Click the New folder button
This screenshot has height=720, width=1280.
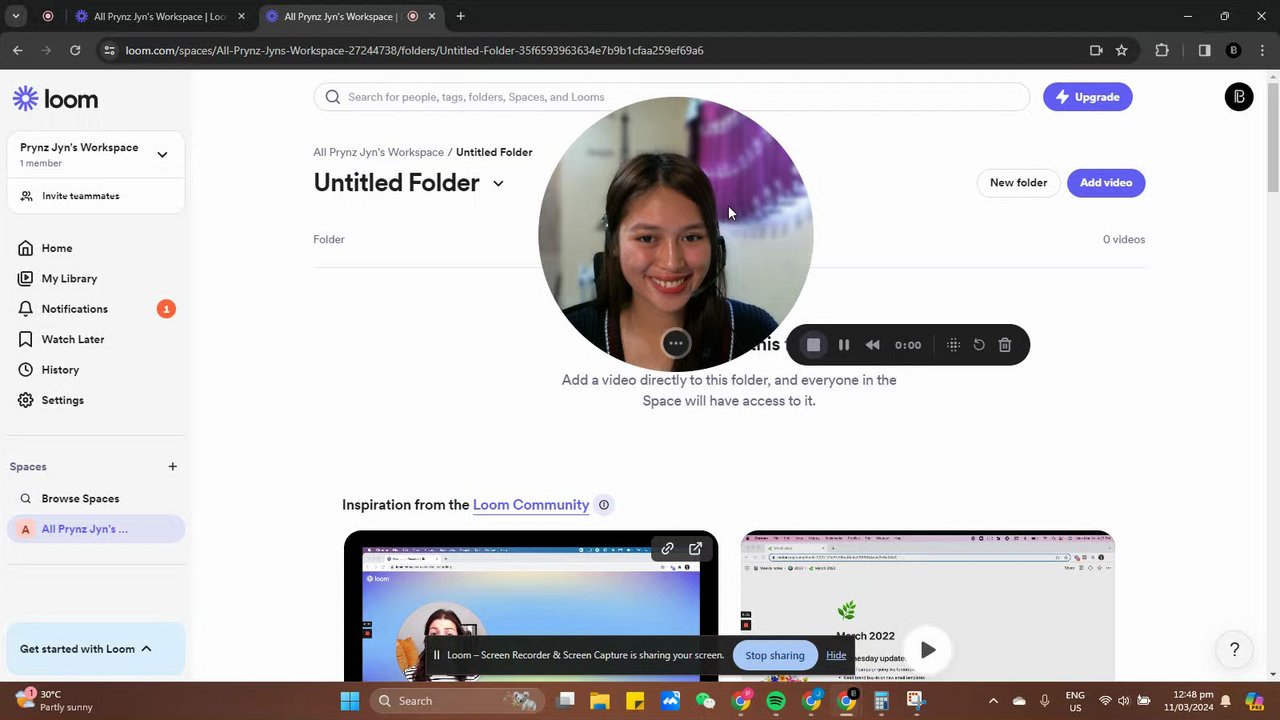click(1018, 183)
